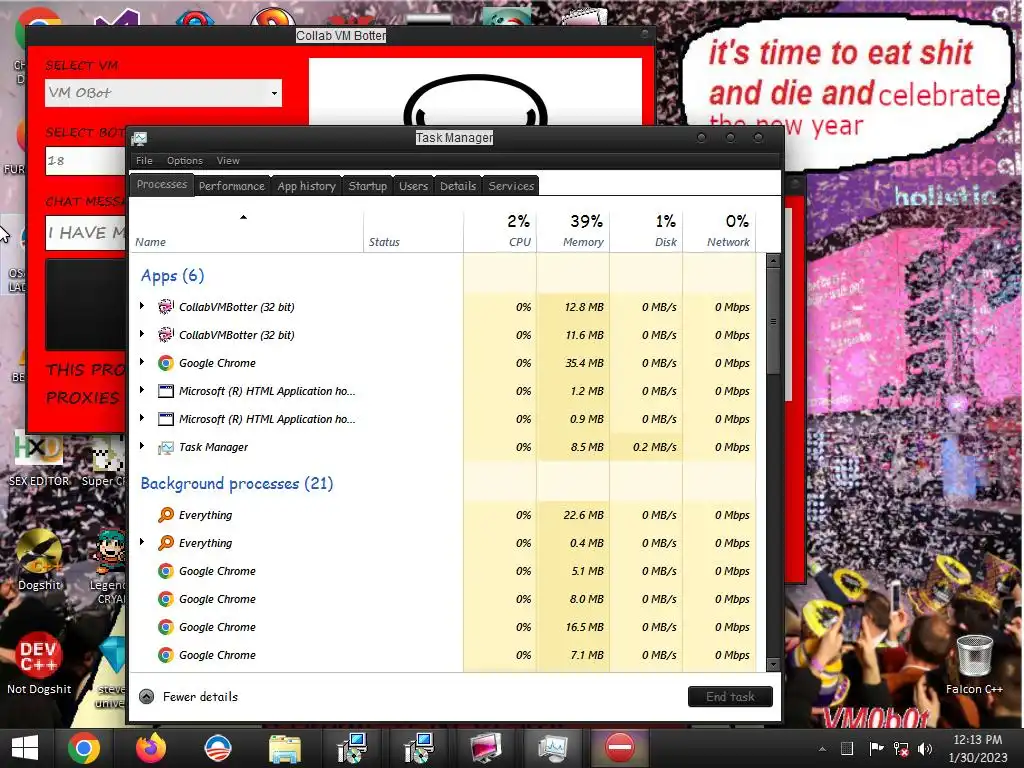Click Chrome icon in the 35.4 MB row

(166, 363)
